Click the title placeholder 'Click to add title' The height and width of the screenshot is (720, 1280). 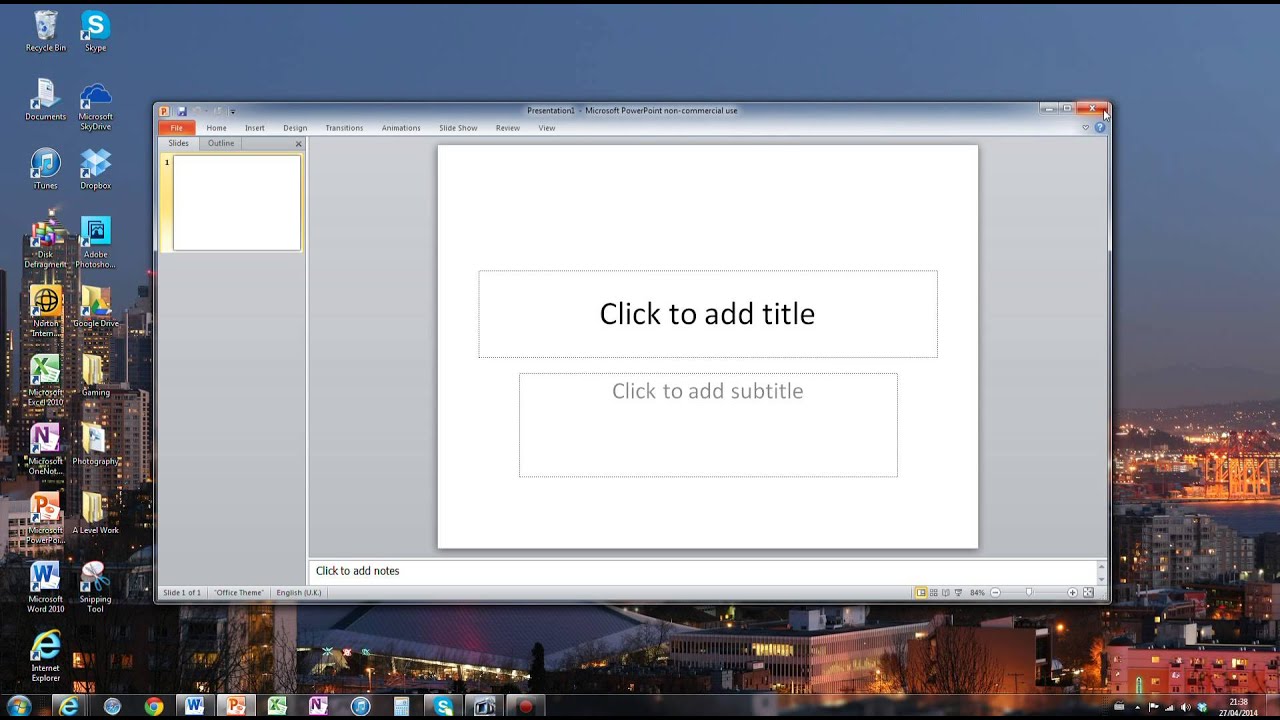point(708,314)
